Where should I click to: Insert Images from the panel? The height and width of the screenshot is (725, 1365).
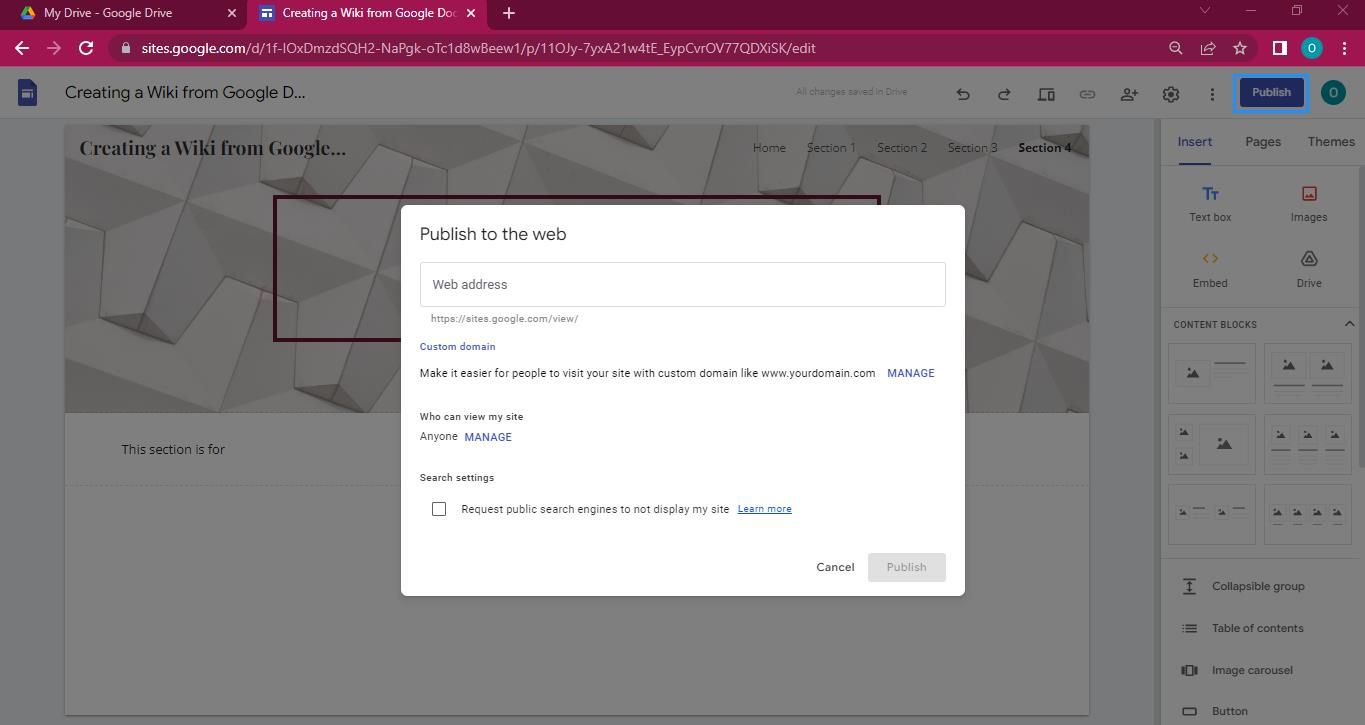coord(1309,203)
